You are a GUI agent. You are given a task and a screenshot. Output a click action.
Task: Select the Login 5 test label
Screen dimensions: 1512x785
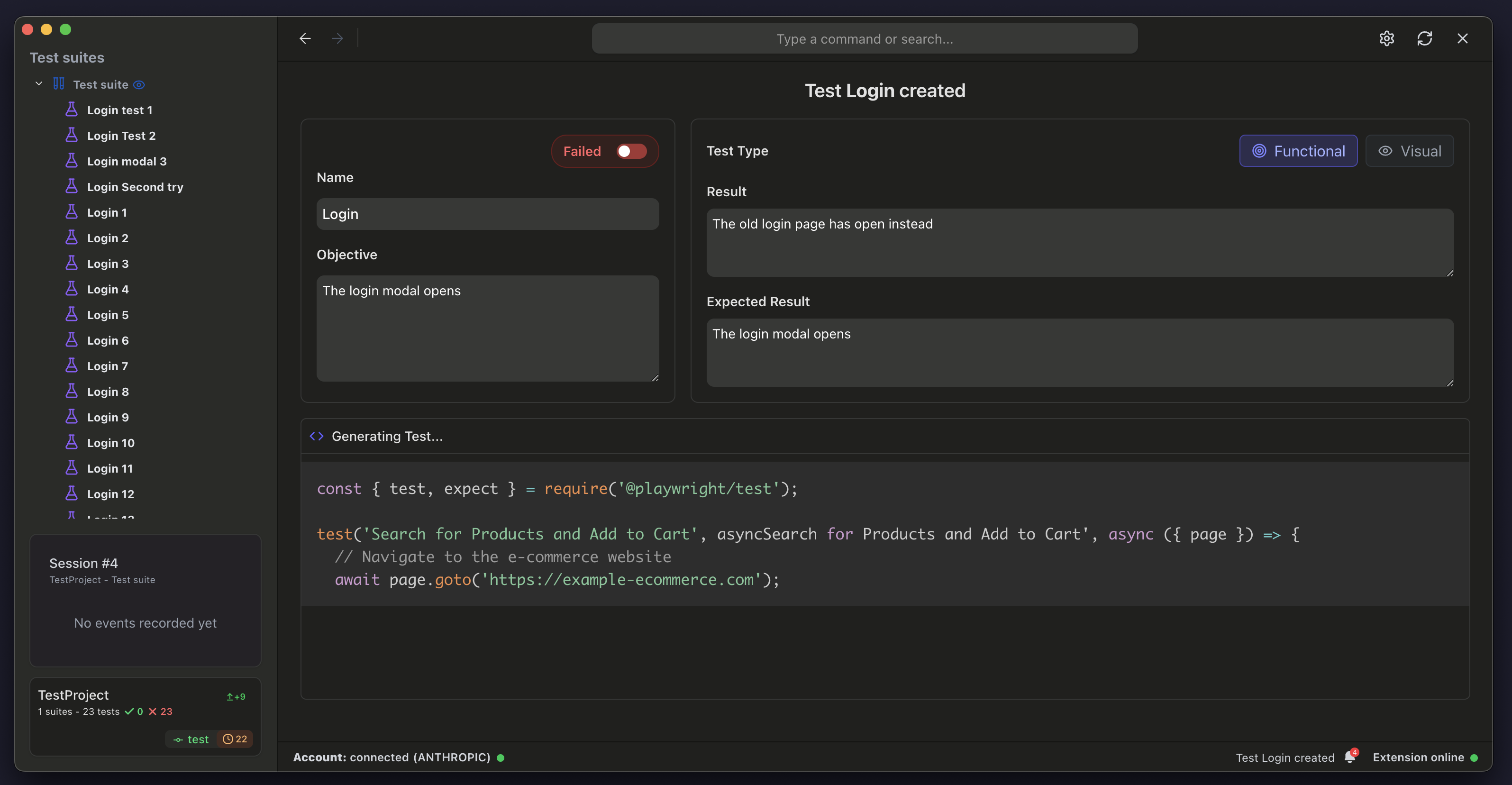[108, 315]
